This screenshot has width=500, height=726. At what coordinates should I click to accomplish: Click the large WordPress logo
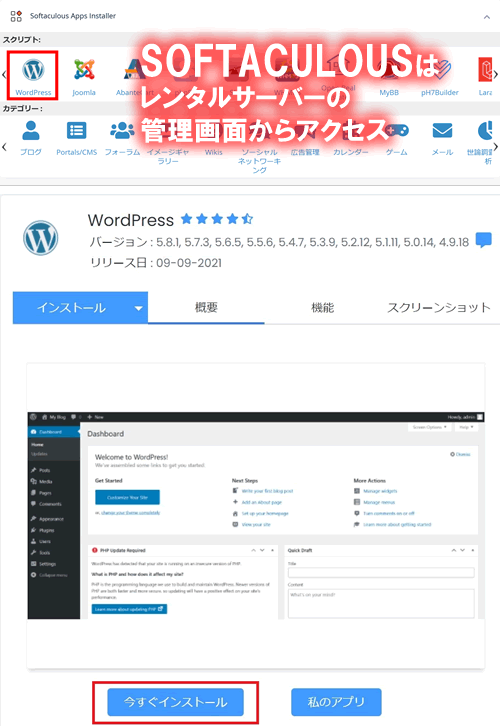[x=41, y=238]
